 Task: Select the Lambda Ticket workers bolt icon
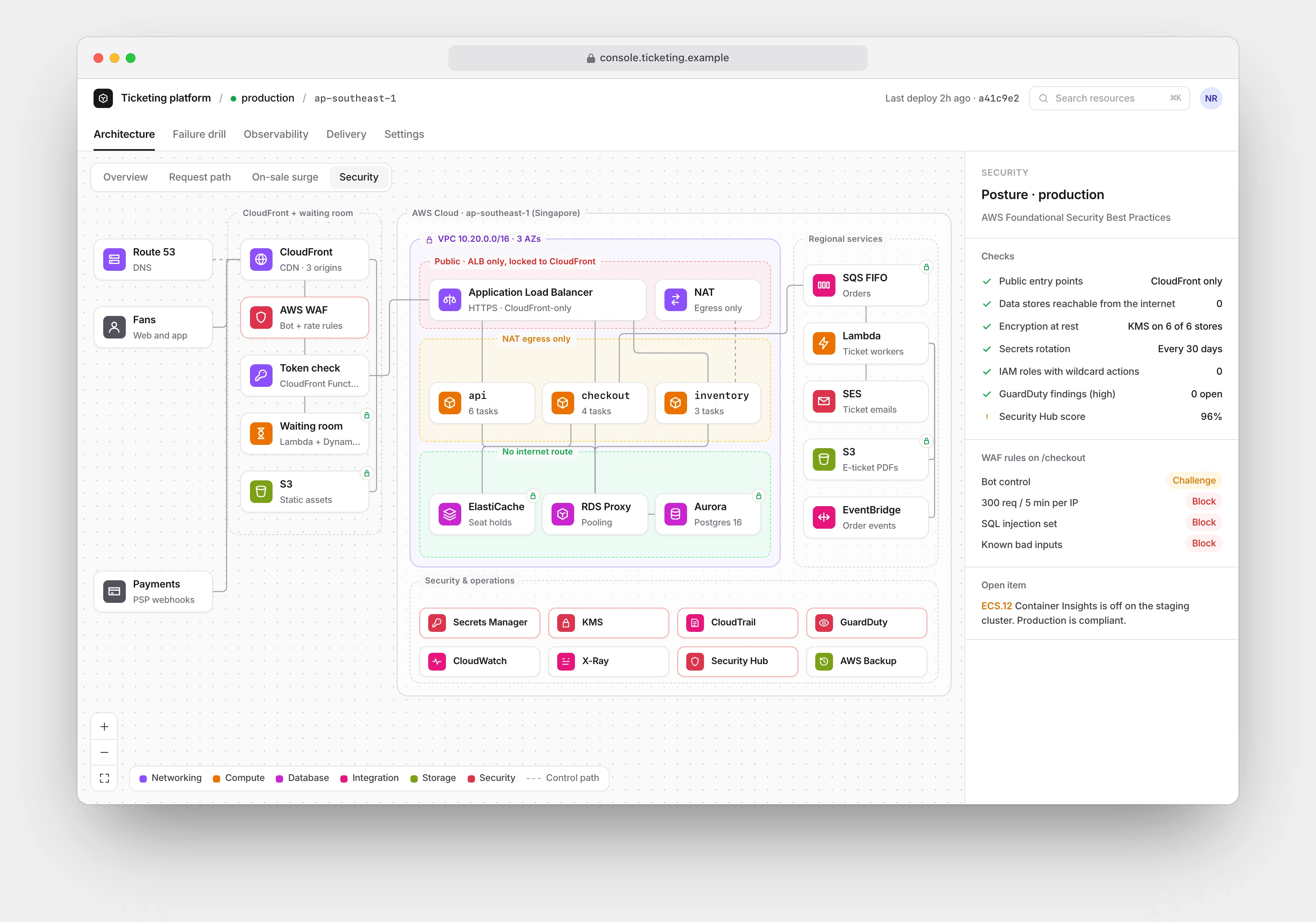point(824,343)
